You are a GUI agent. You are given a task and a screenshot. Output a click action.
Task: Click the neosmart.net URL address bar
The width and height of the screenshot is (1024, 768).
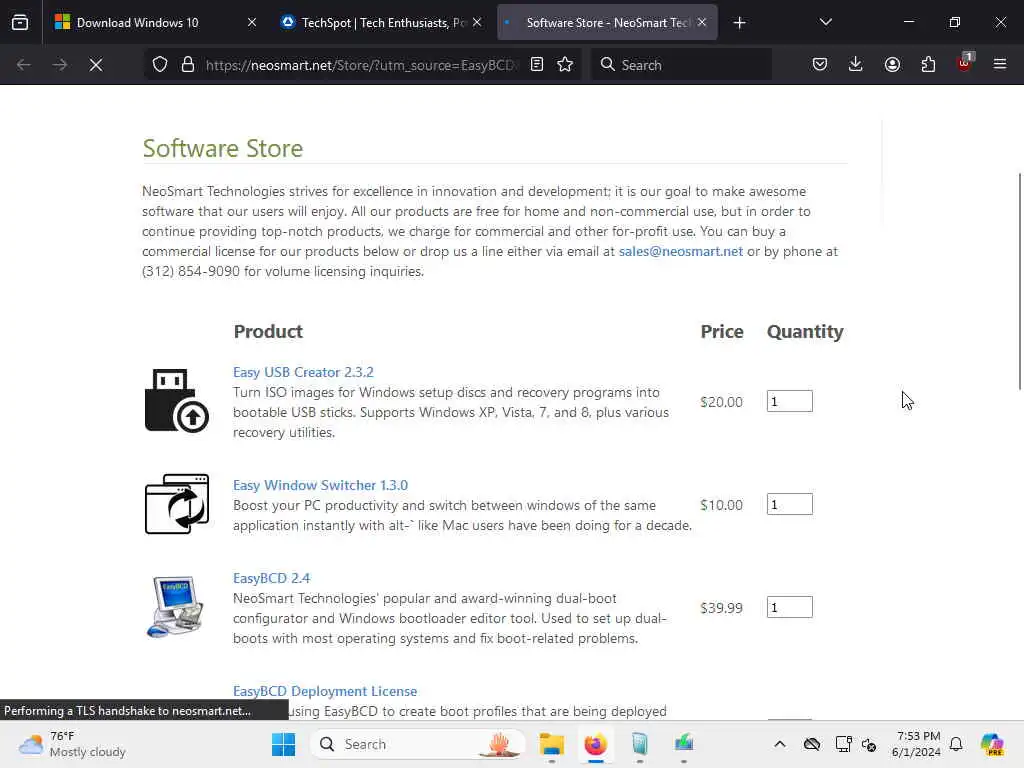[x=360, y=65]
